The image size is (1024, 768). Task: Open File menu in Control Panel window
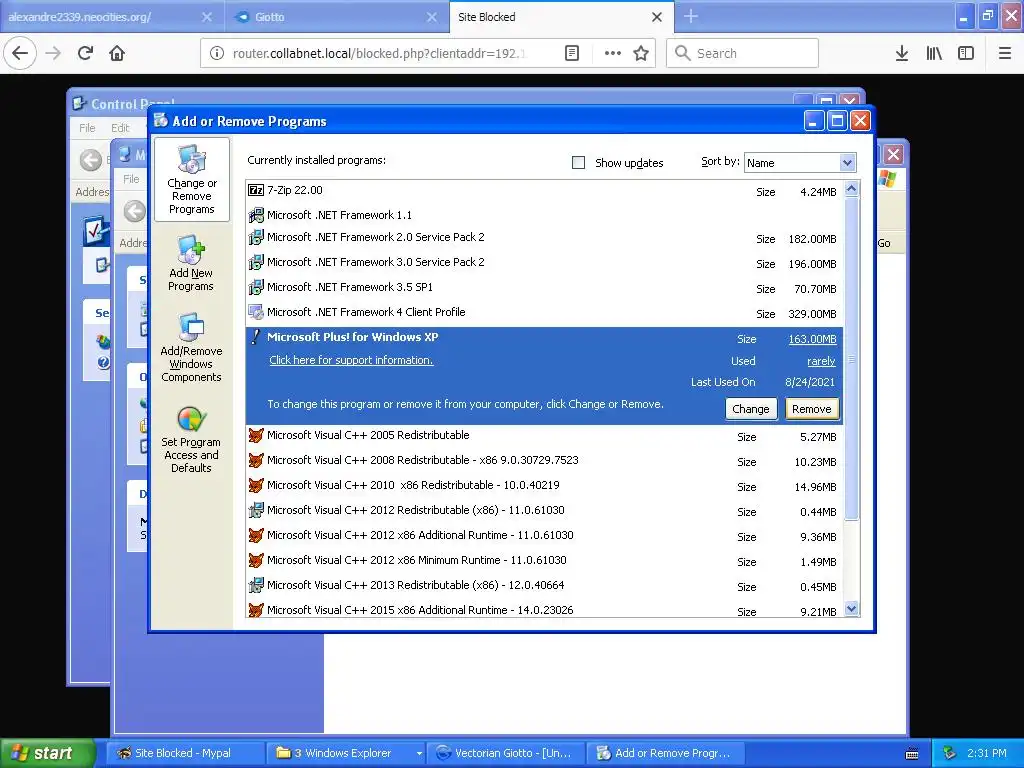pyautogui.click(x=87, y=128)
